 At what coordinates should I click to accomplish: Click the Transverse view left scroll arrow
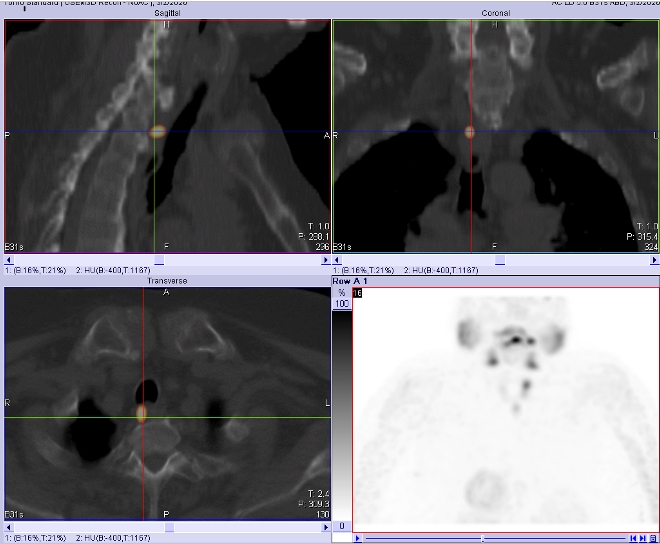(9, 527)
